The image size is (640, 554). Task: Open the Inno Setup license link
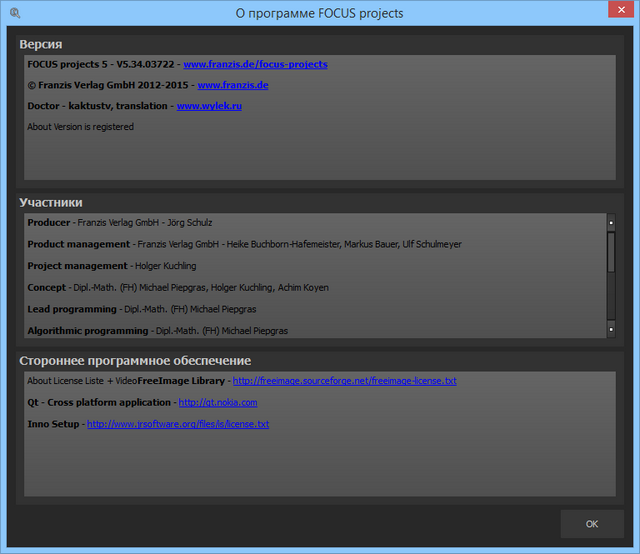tap(178, 424)
